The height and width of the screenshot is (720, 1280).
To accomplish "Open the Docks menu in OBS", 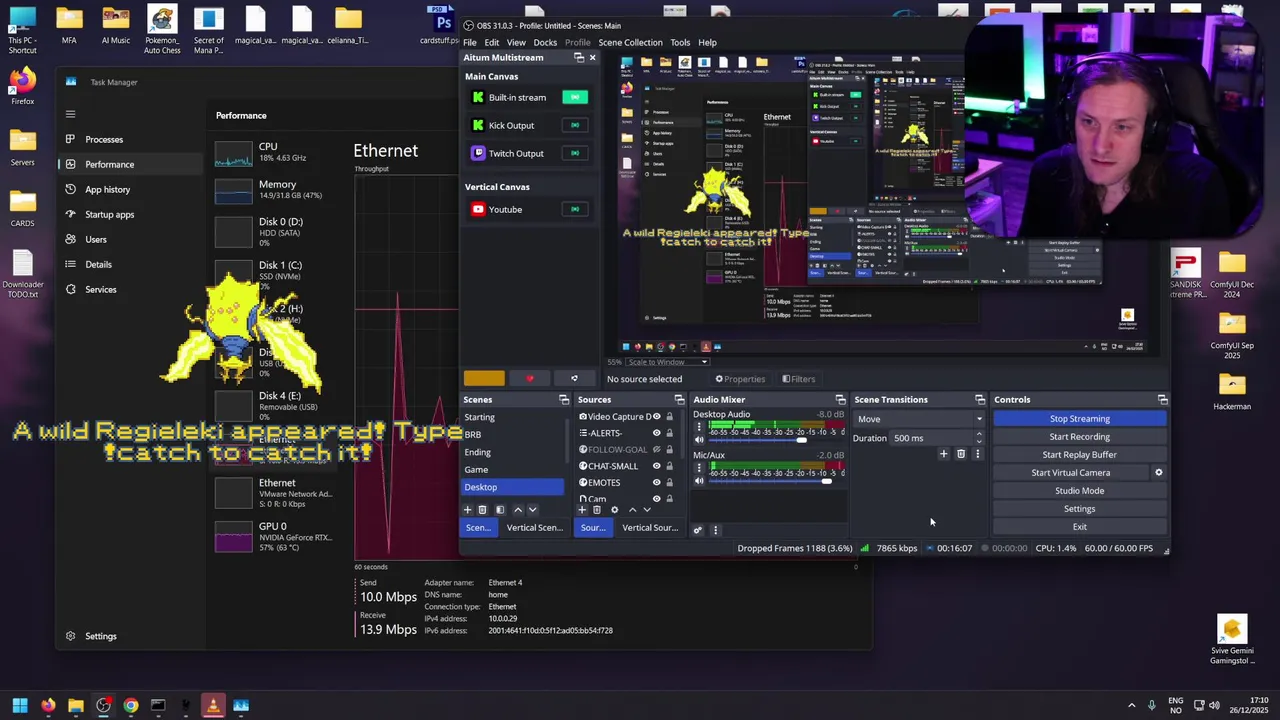I will pyautogui.click(x=545, y=43).
